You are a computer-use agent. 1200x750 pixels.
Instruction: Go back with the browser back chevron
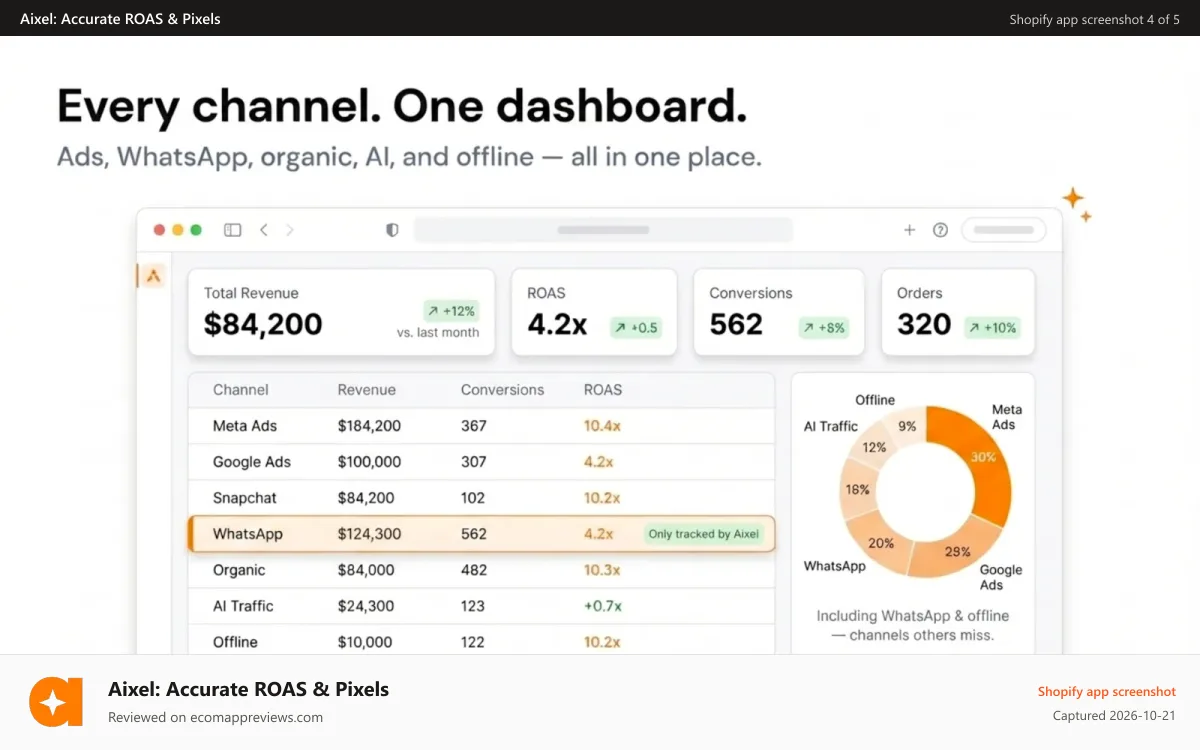[264, 230]
